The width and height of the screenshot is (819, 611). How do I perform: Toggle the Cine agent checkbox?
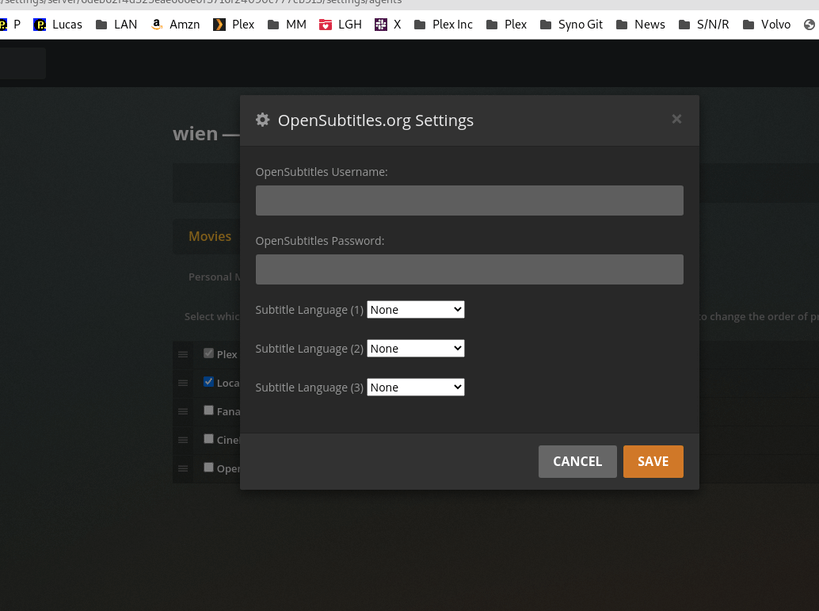coord(208,439)
